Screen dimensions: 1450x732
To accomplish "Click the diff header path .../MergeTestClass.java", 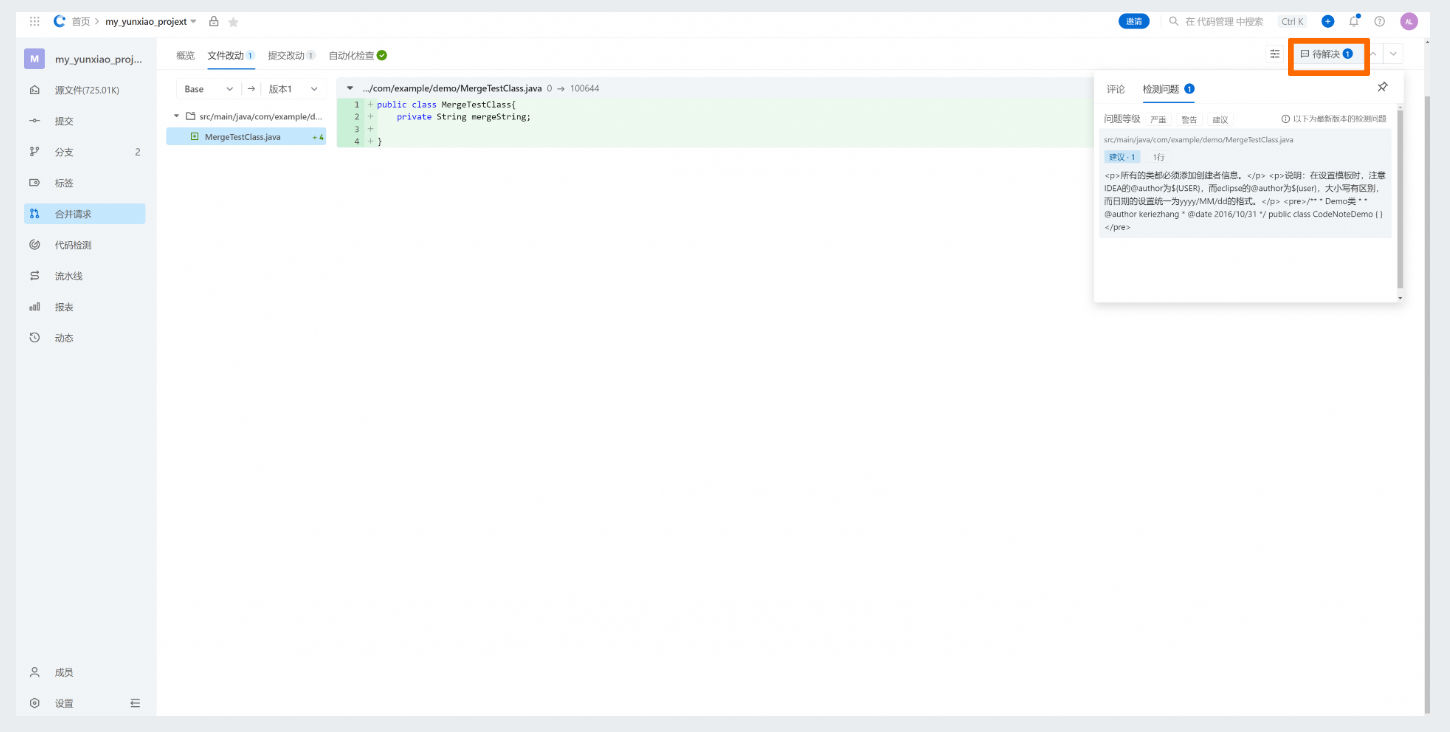I will [452, 88].
